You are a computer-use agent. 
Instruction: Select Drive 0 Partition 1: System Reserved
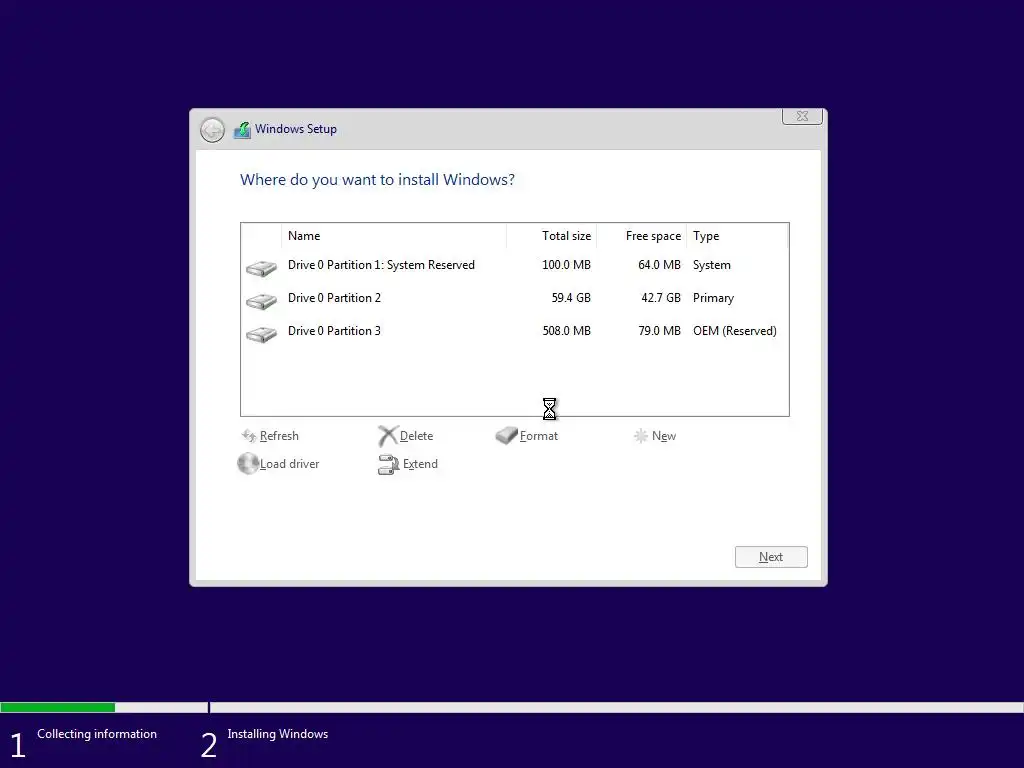coord(515,265)
